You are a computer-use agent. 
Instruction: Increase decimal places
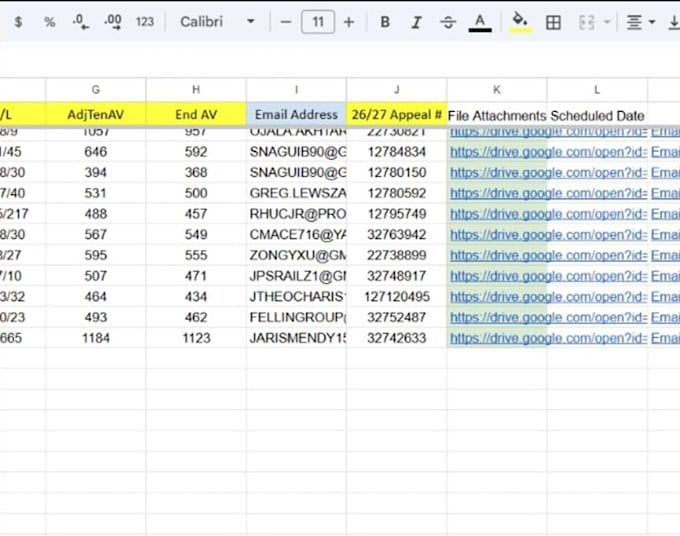(113, 22)
